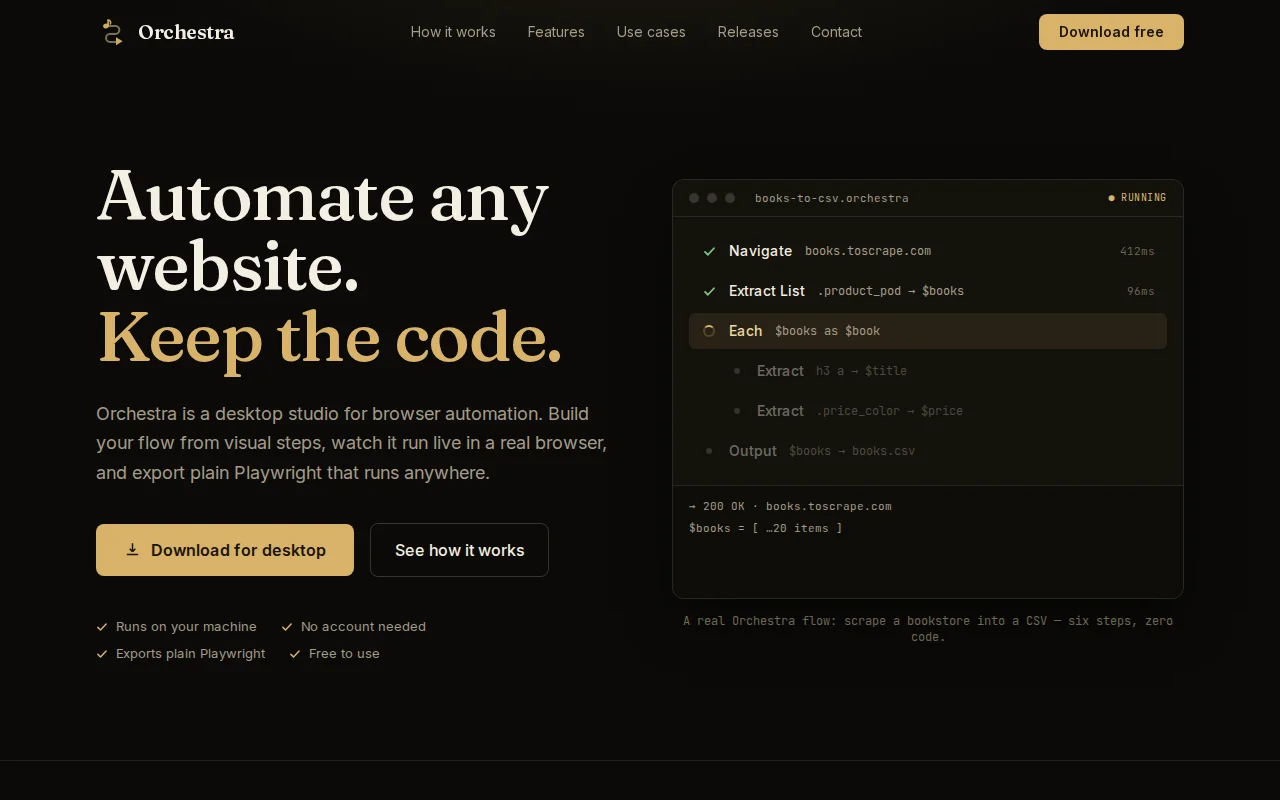
Task: Click the 'Orchestra is a desktop studio' paragraph
Action: (x=352, y=443)
